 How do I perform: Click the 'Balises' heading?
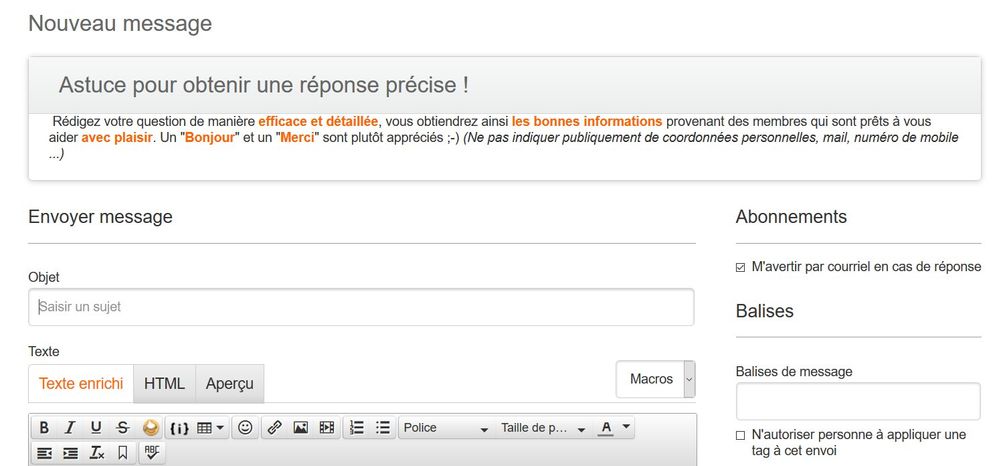pos(765,311)
